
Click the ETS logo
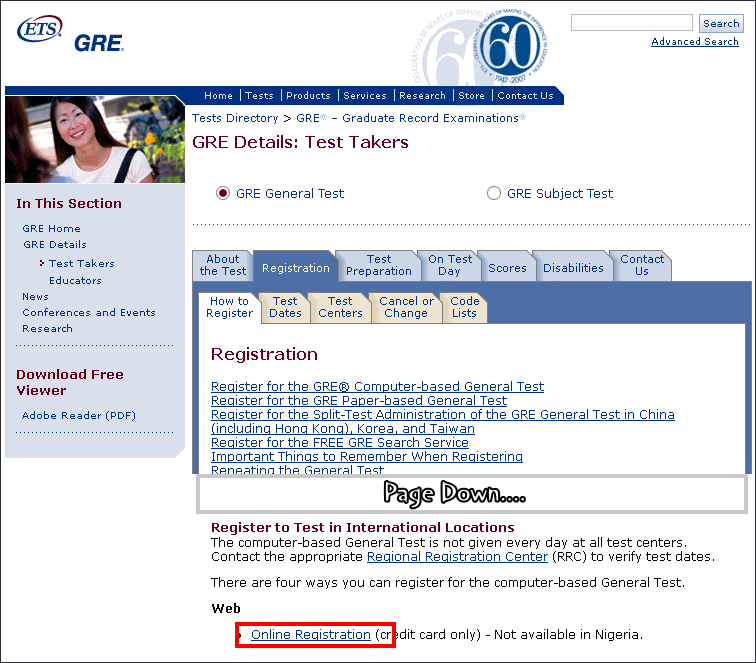pos(40,28)
